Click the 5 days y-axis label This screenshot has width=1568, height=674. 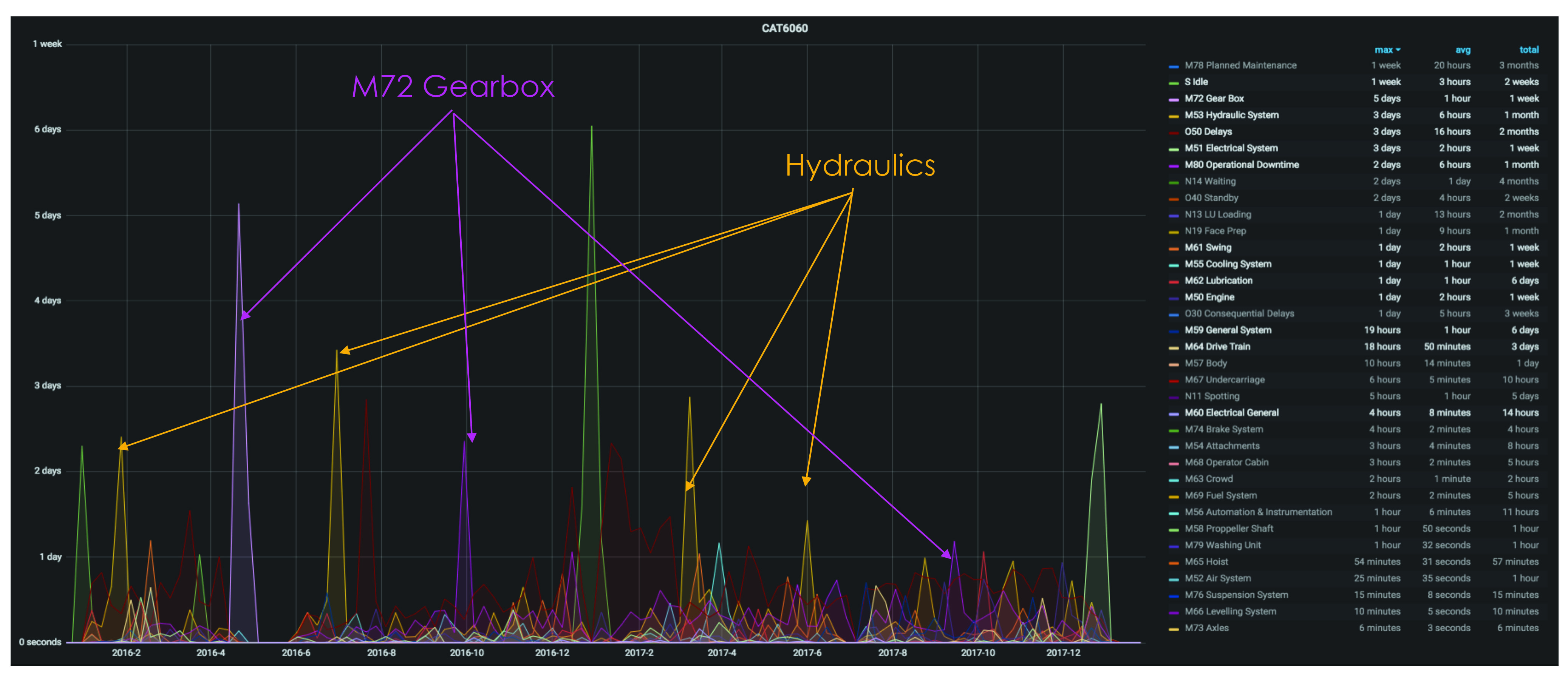48,215
